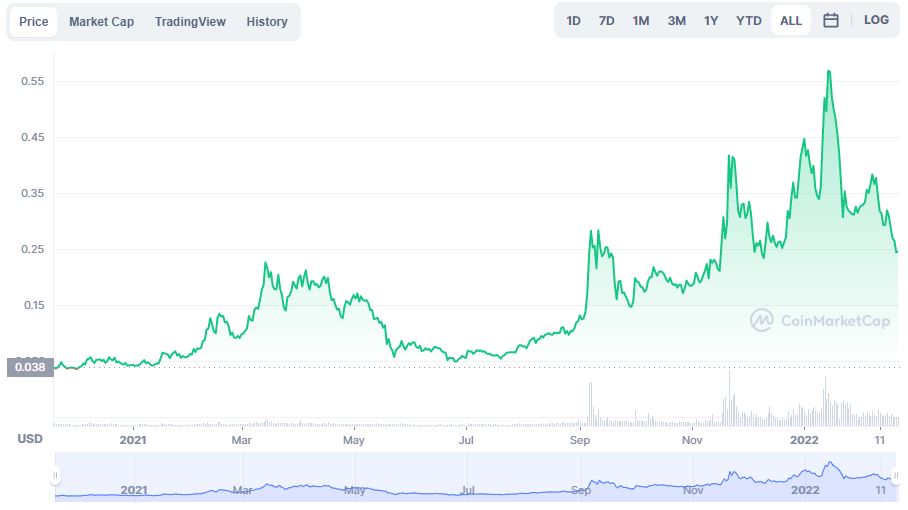Click the 11 date label on the main x-axis
The height and width of the screenshot is (510, 908).
[880, 440]
